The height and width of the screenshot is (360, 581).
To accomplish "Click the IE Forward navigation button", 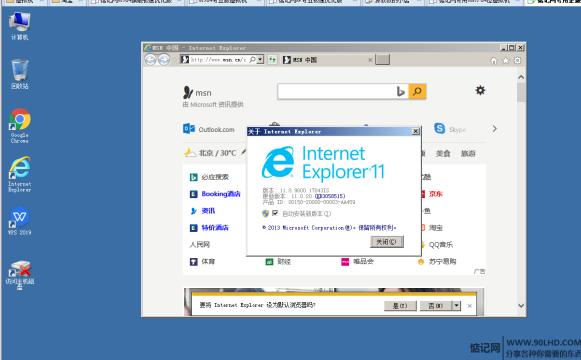I will coord(164,60).
